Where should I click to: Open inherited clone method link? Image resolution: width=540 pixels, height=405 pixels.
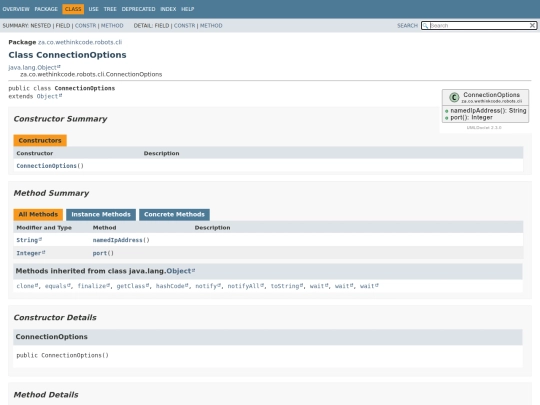[27, 286]
